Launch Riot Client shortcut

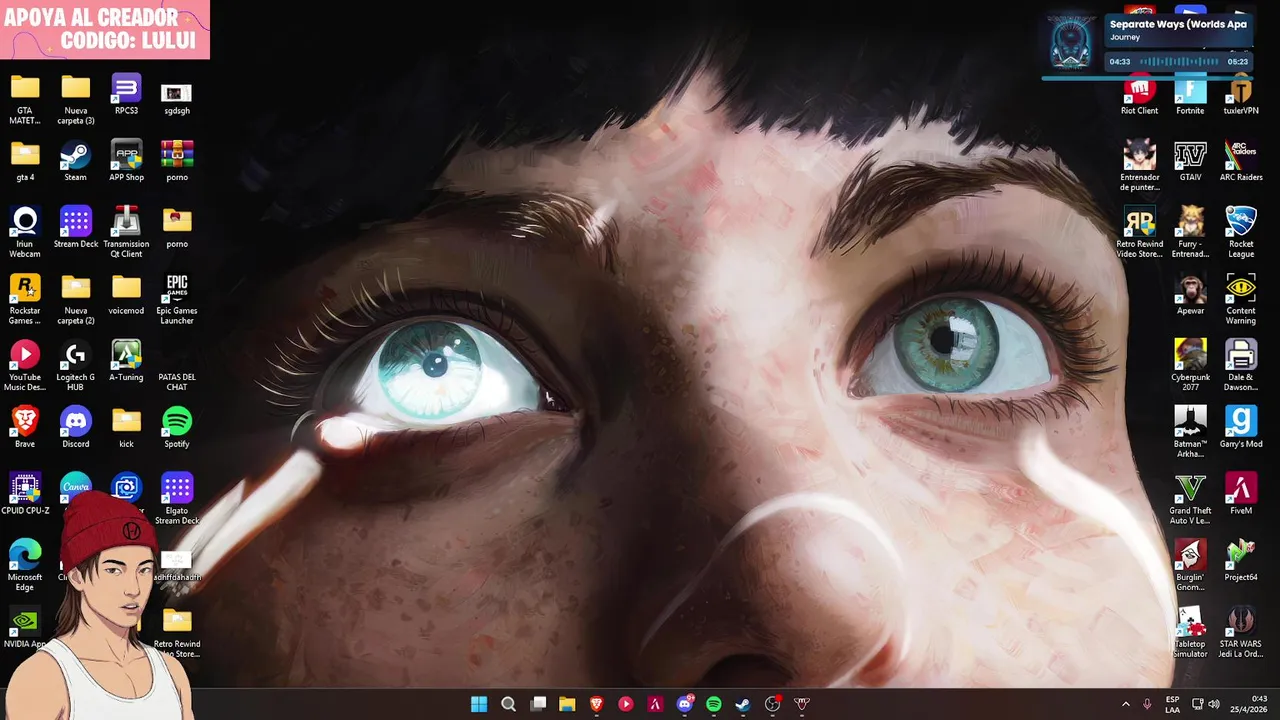point(1139,95)
